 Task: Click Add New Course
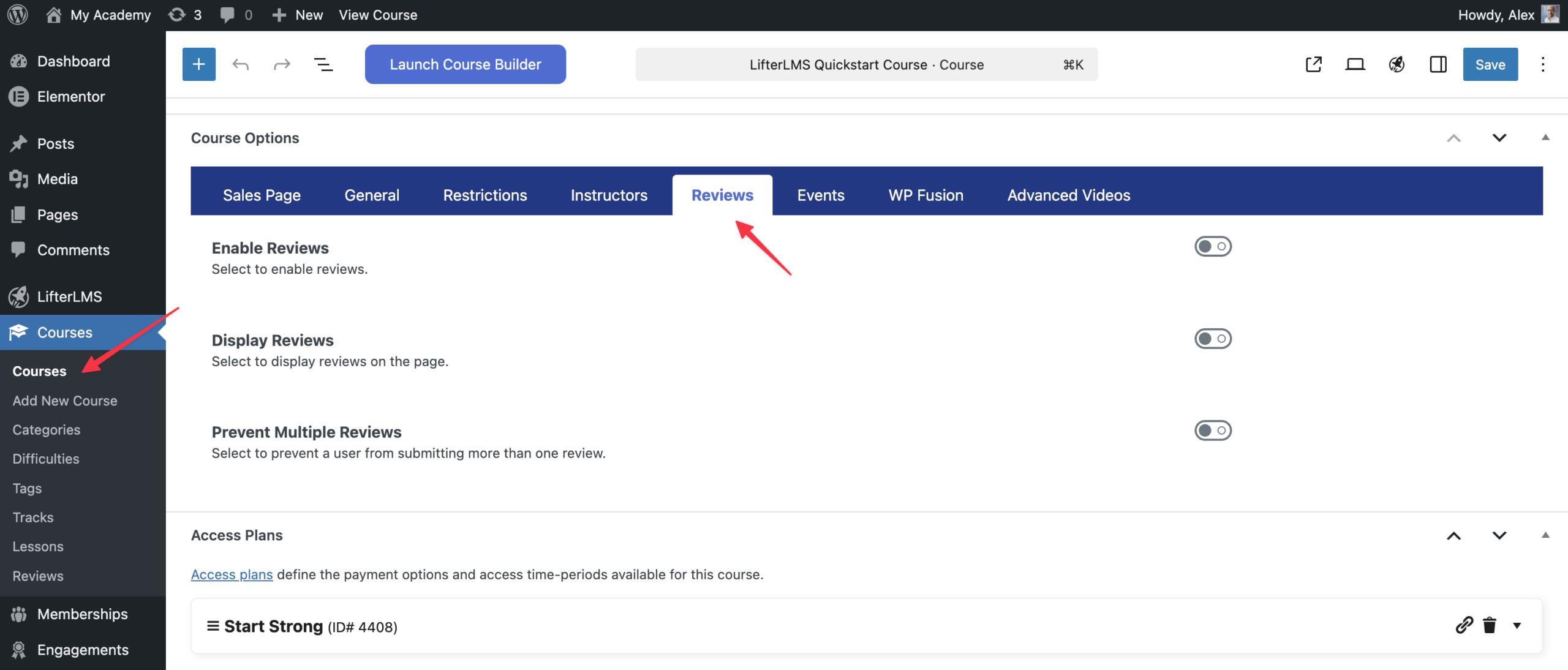pyautogui.click(x=65, y=401)
